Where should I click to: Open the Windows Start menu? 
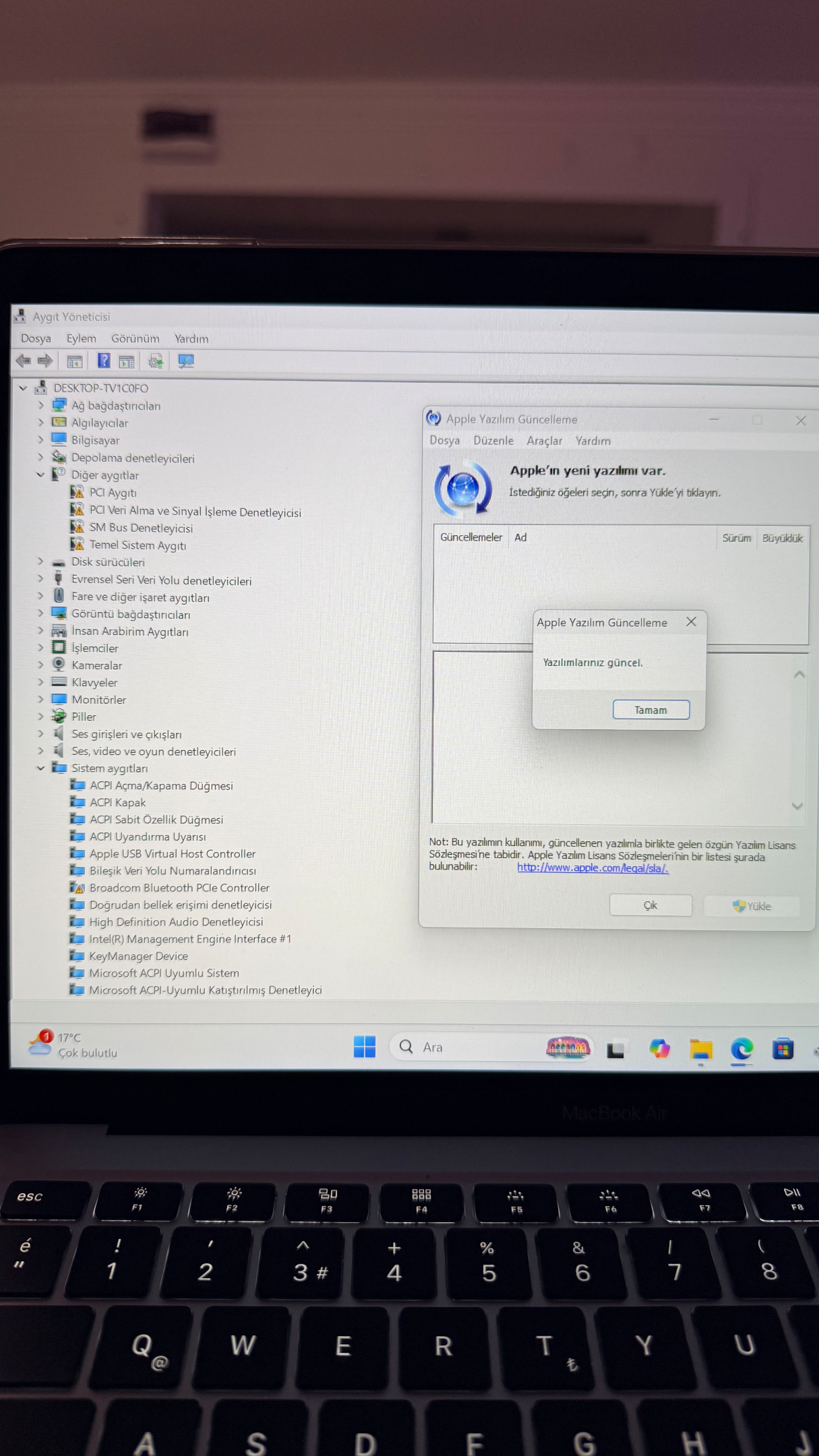365,1047
